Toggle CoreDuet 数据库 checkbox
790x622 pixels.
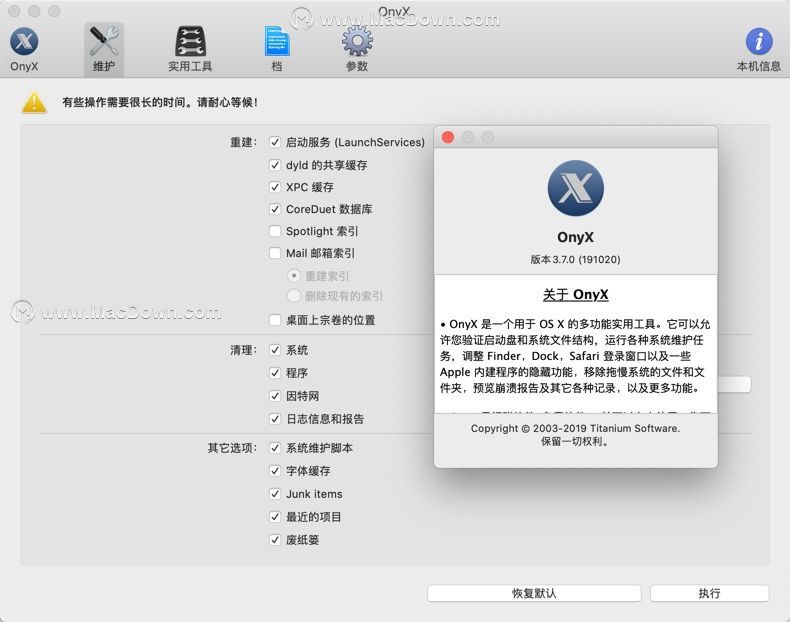(275, 209)
